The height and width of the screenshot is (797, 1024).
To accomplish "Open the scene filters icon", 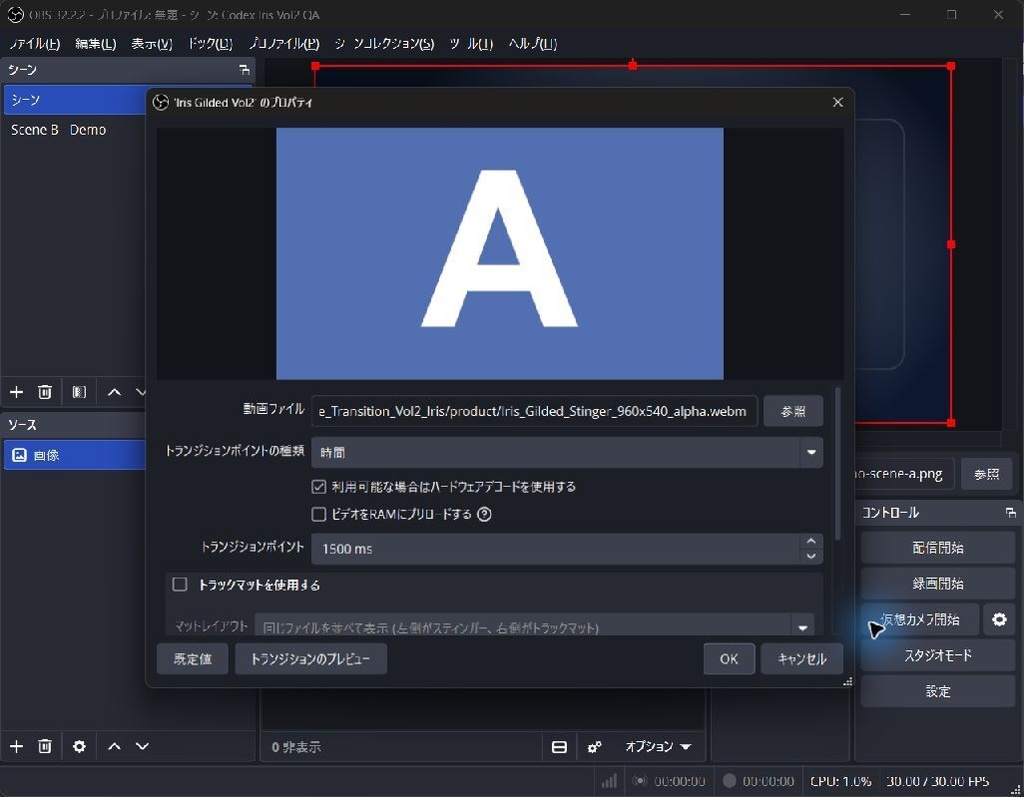I will [79, 392].
